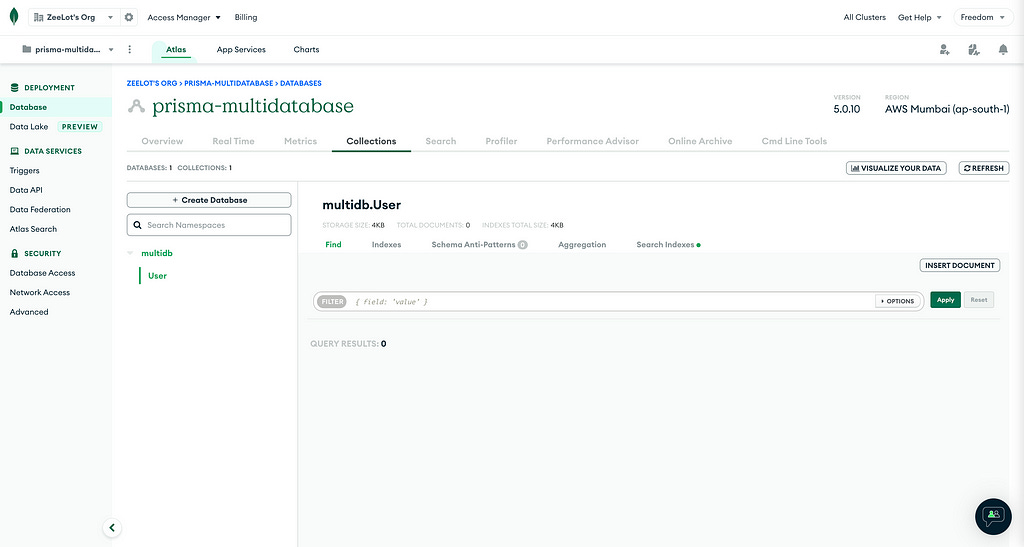Click the invite user icon
This screenshot has height=547, width=1024.
pyautogui.click(x=944, y=50)
